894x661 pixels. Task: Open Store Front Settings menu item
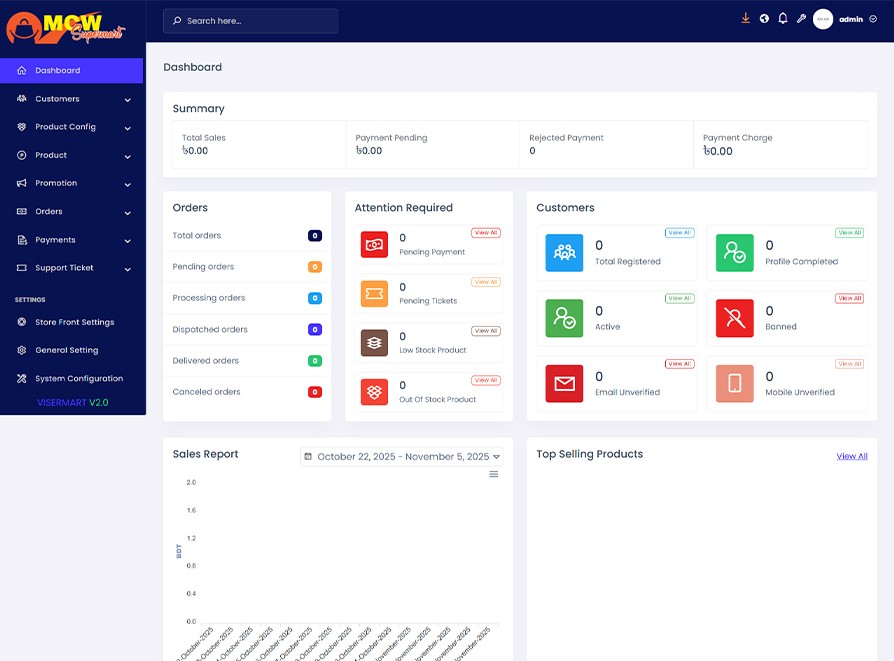(74, 322)
